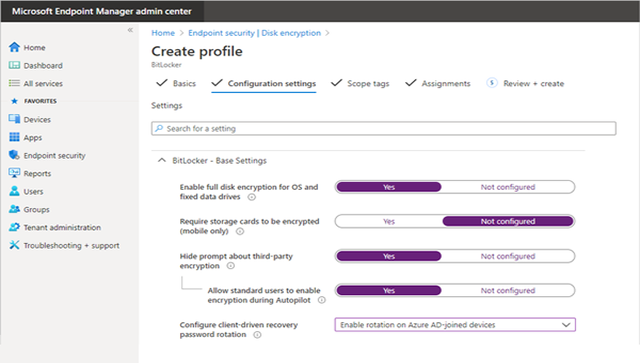The width and height of the screenshot is (640, 363).
Task: Follow the Home breadcrumb link
Action: coord(163,33)
